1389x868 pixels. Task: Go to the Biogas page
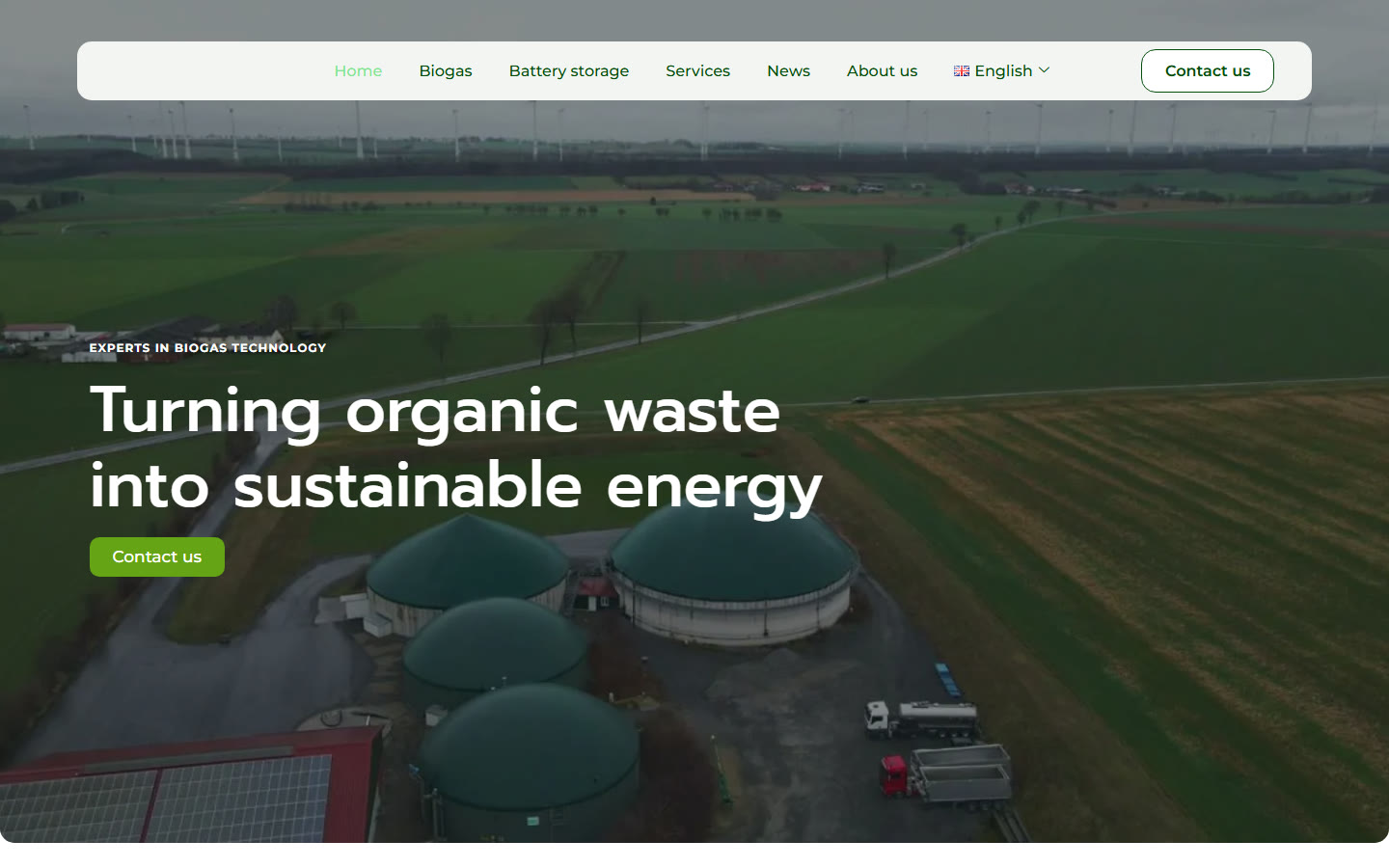tap(446, 70)
